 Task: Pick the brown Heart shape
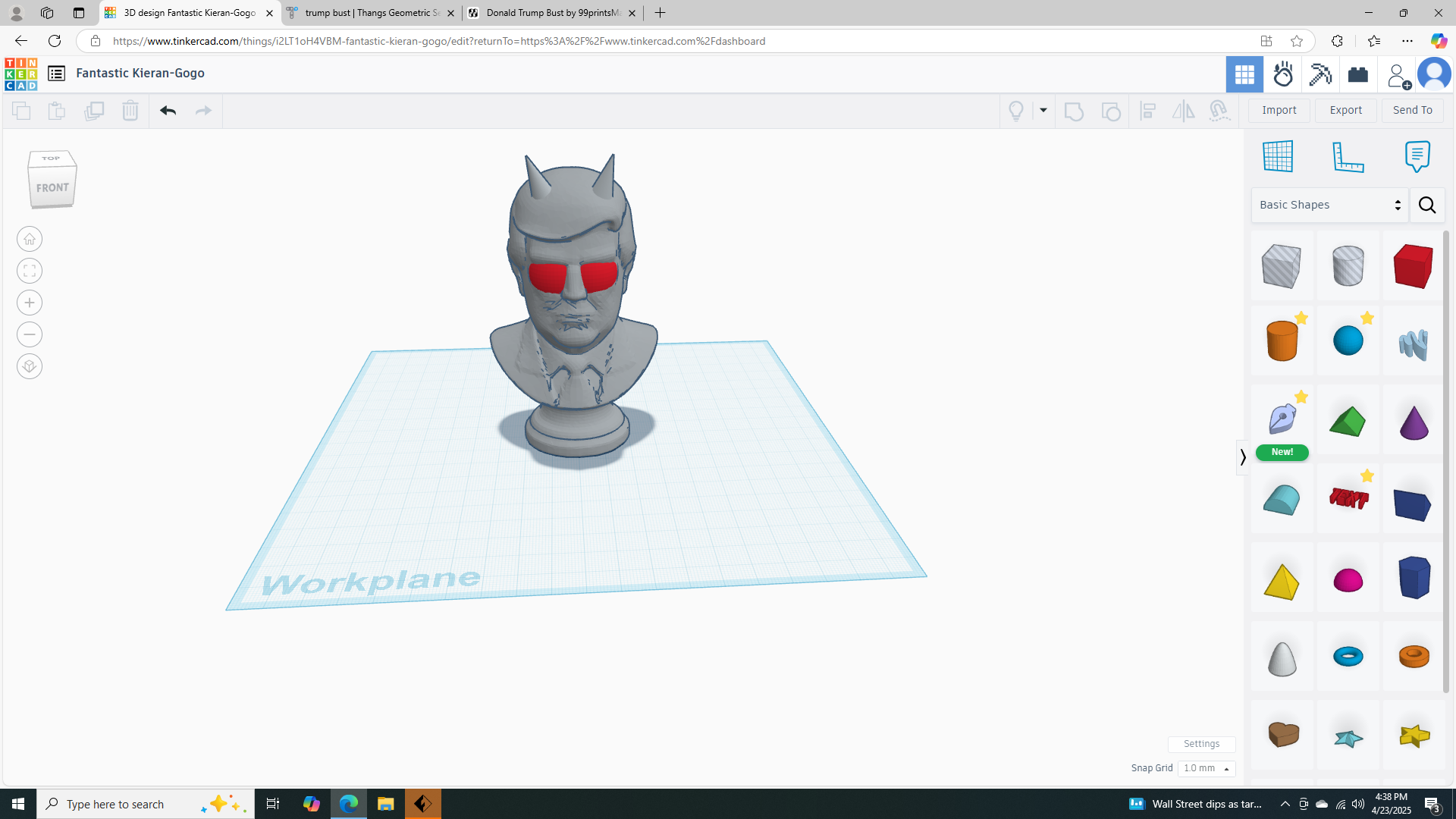[1282, 734]
